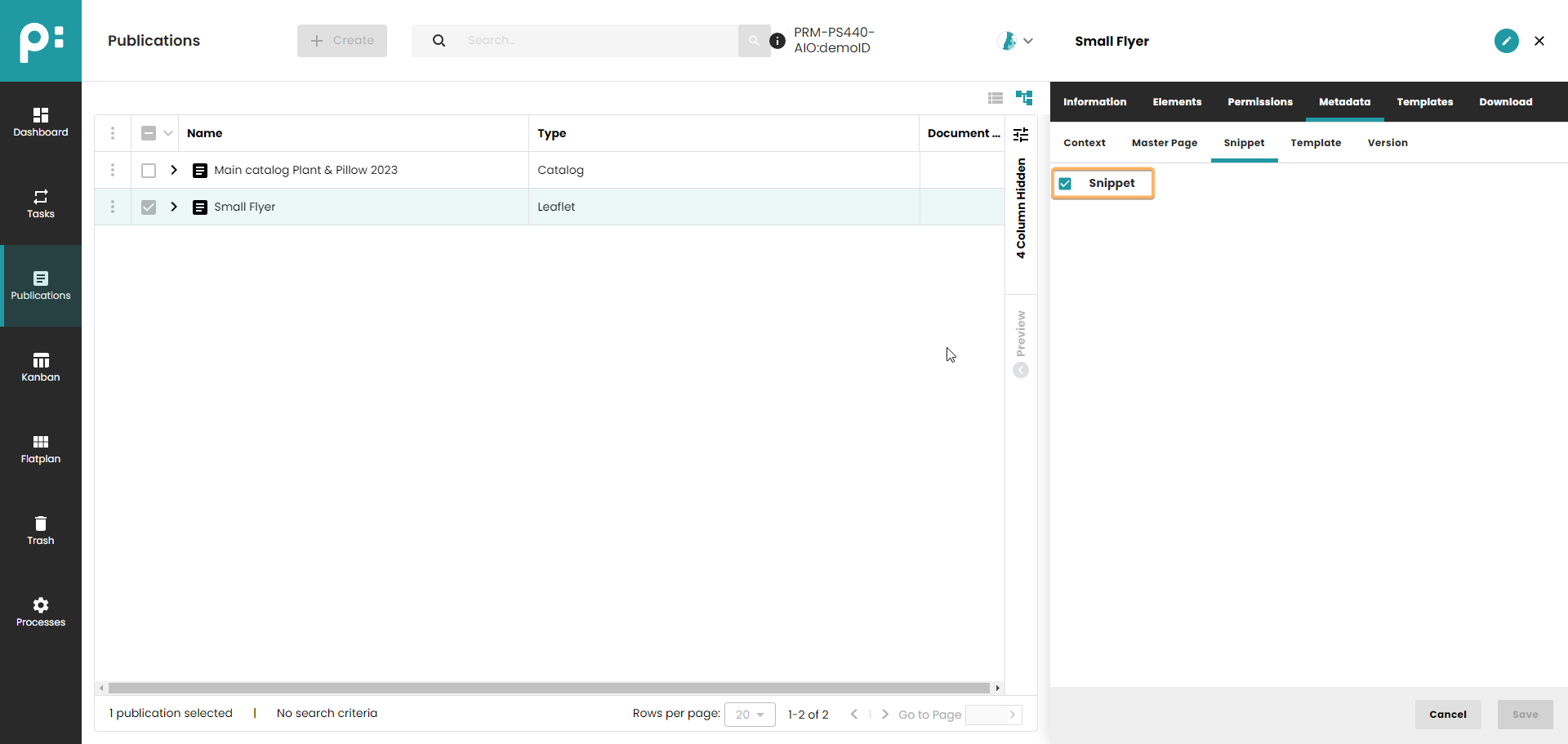The image size is (1568, 744).
Task: Open column settings filter icon
Action: coord(1021,135)
